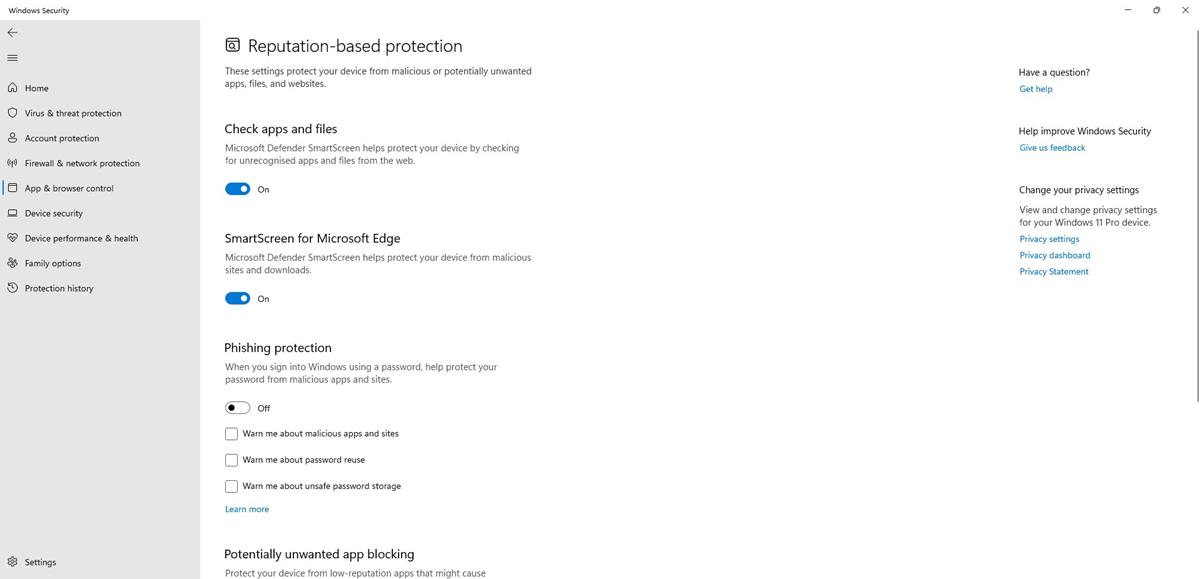Select Device security laptop icon

[13, 213]
